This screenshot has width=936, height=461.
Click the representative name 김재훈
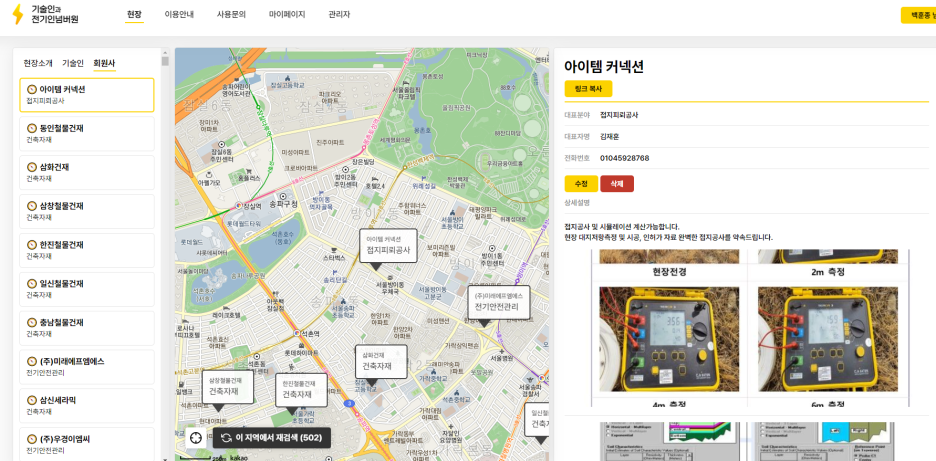[609, 137]
